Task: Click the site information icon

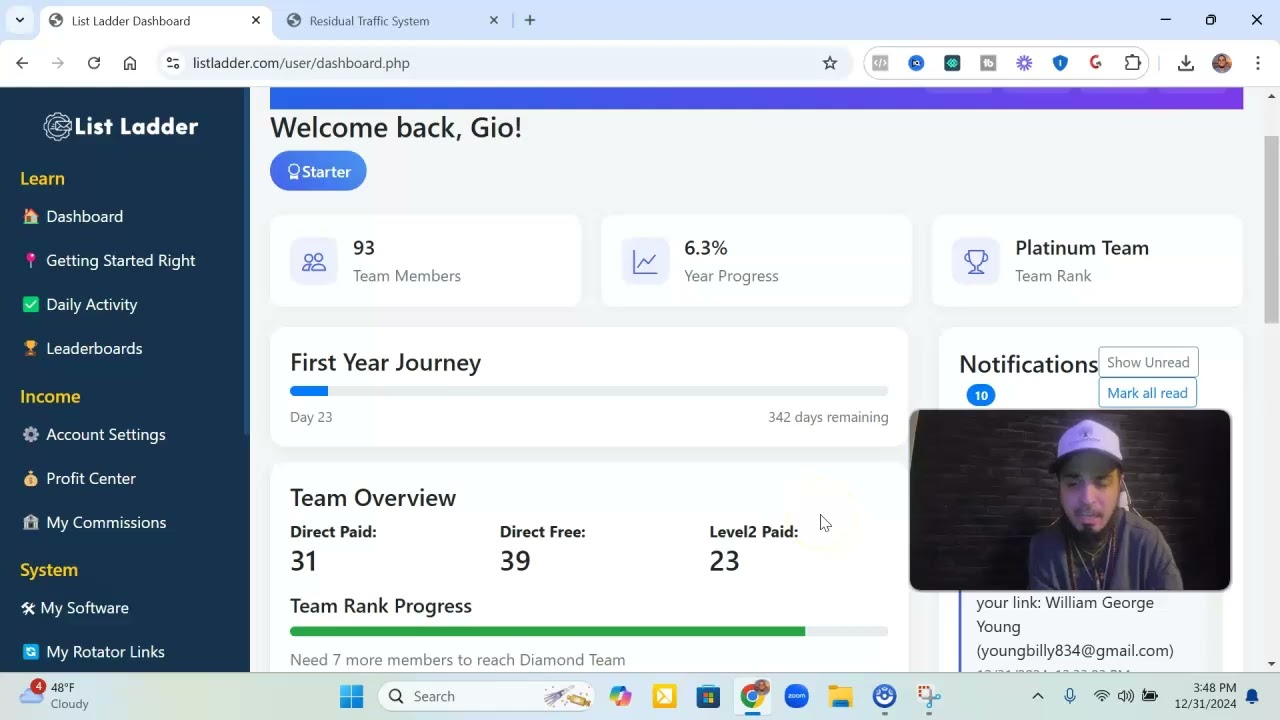Action: [173, 63]
